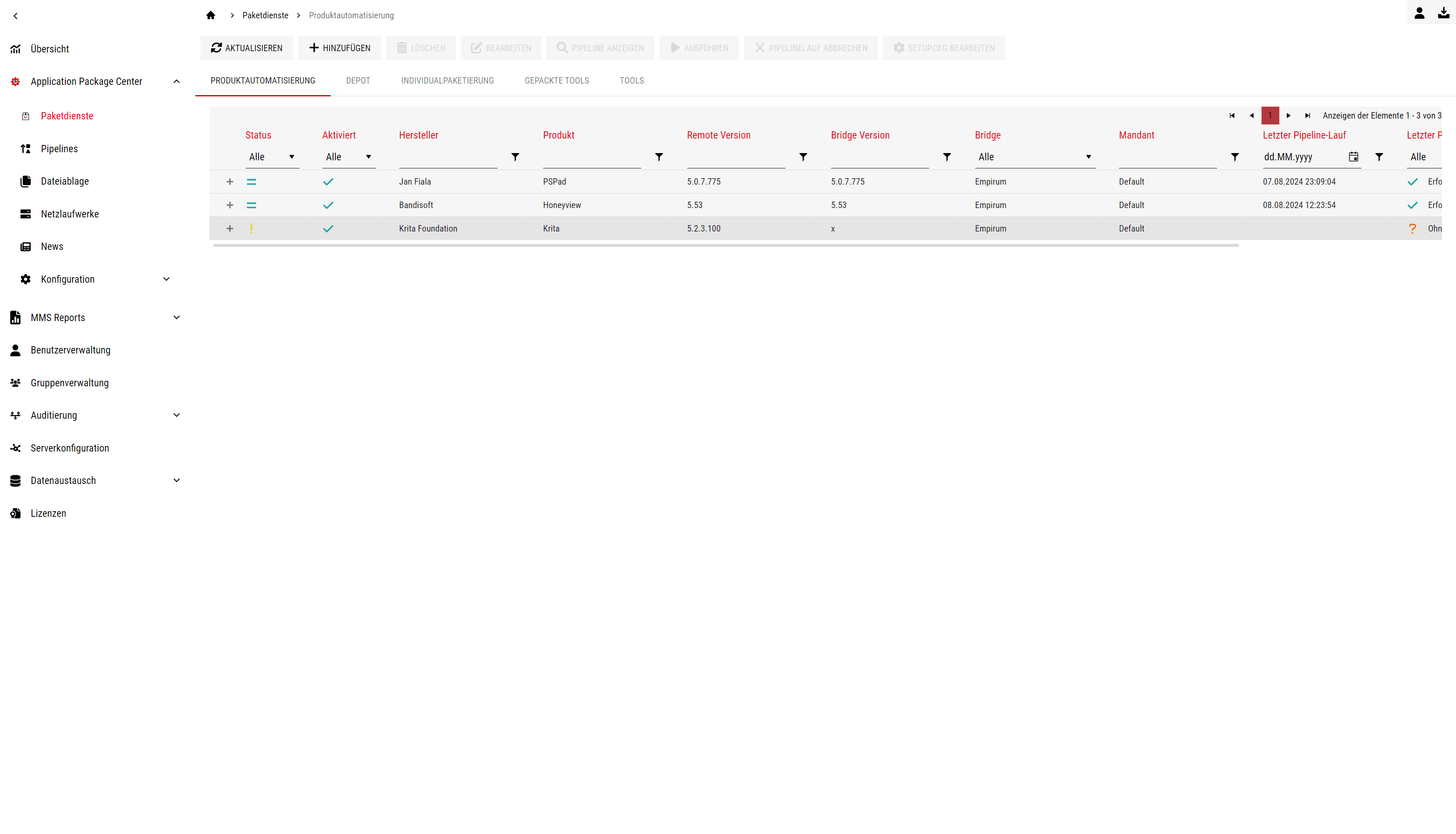Image resolution: width=1456 pixels, height=834 pixels.
Task: Click Produkt filter funnel icon
Action: (x=659, y=157)
